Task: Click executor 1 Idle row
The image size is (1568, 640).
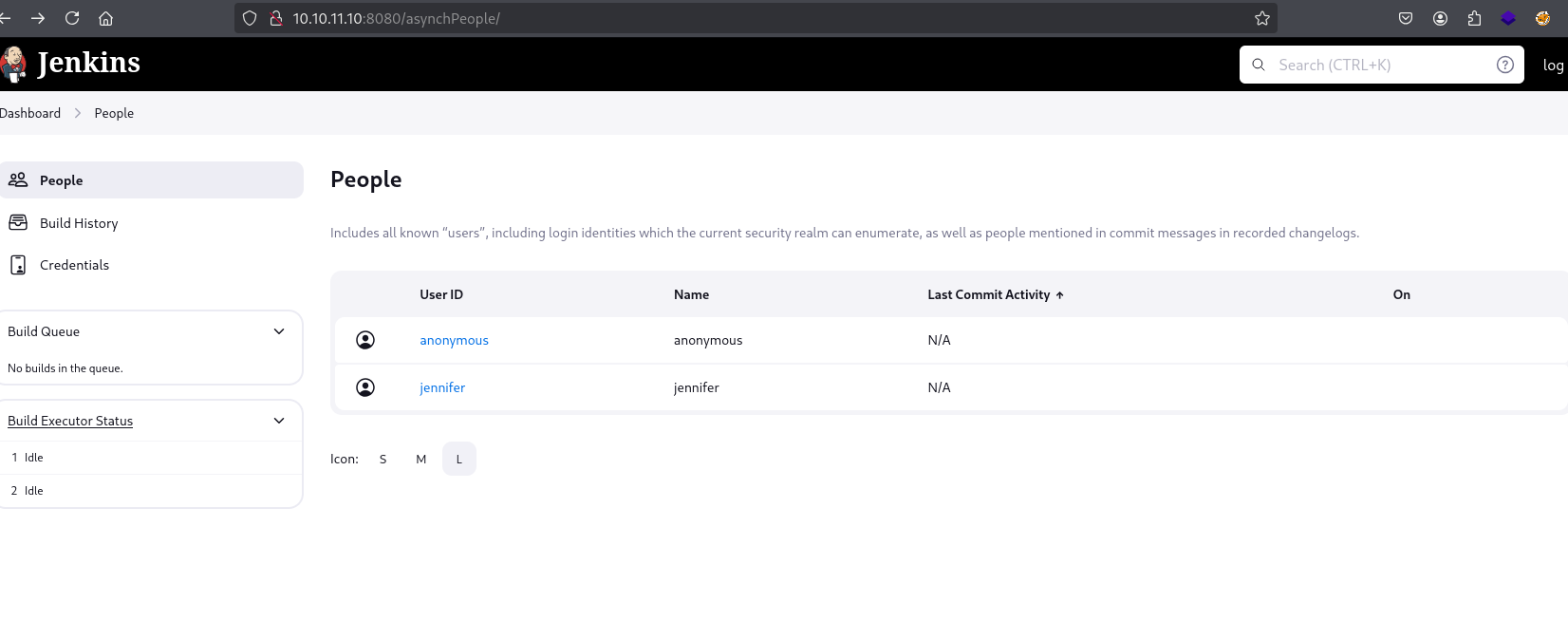Action: (151, 458)
